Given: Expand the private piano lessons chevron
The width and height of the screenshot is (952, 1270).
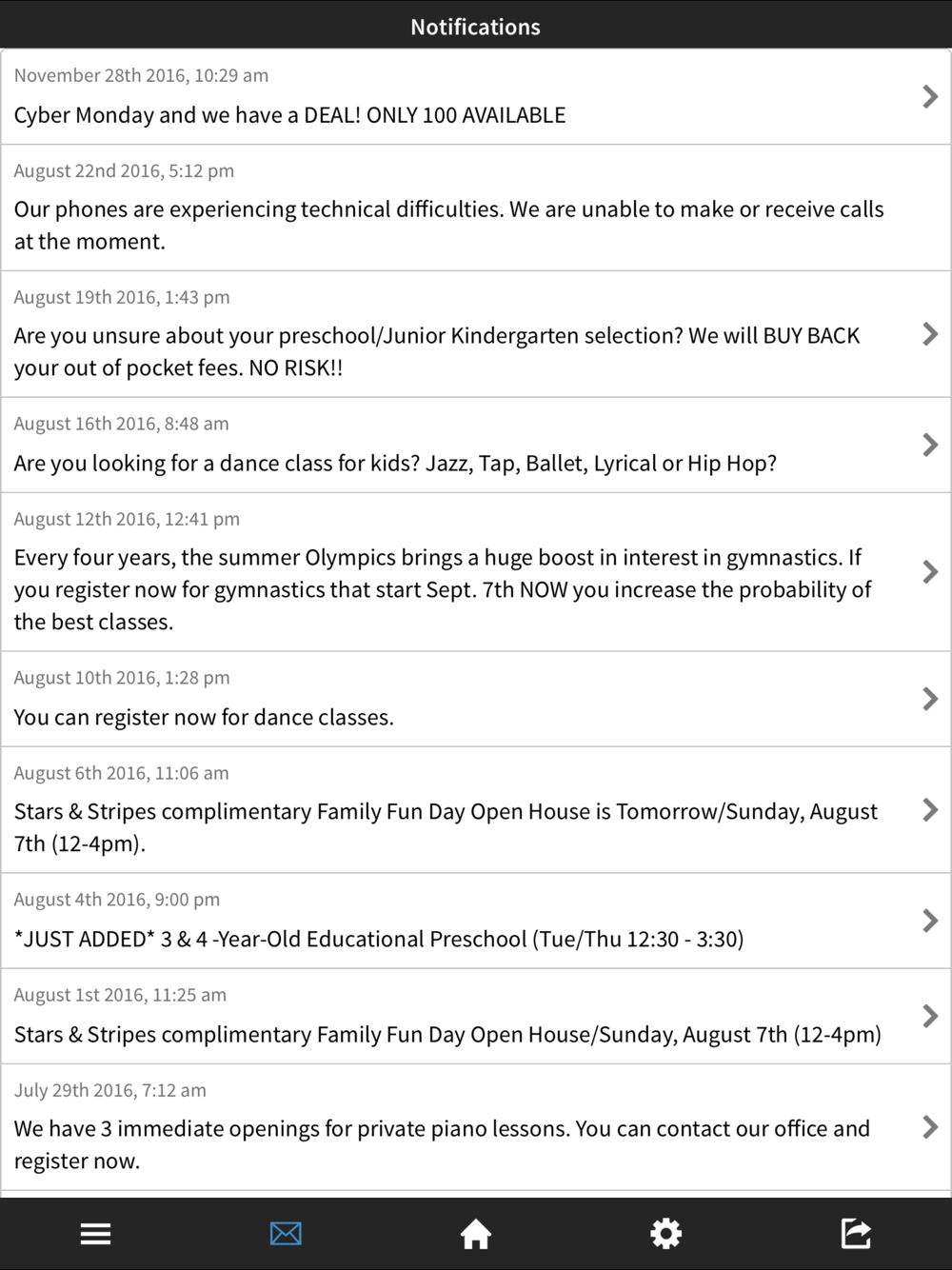Looking at the screenshot, I should tap(930, 1127).
